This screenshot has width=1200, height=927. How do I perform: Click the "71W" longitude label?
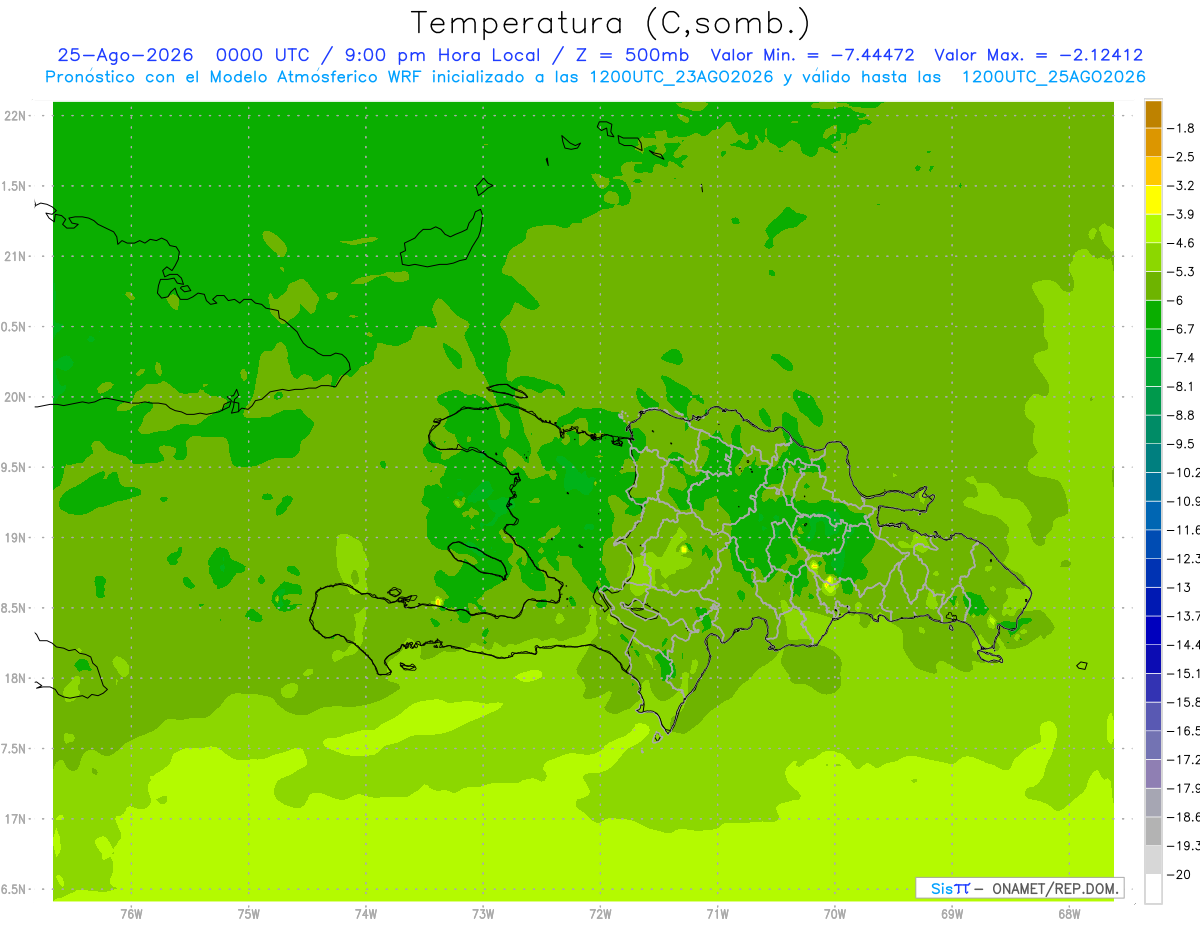click(x=717, y=914)
